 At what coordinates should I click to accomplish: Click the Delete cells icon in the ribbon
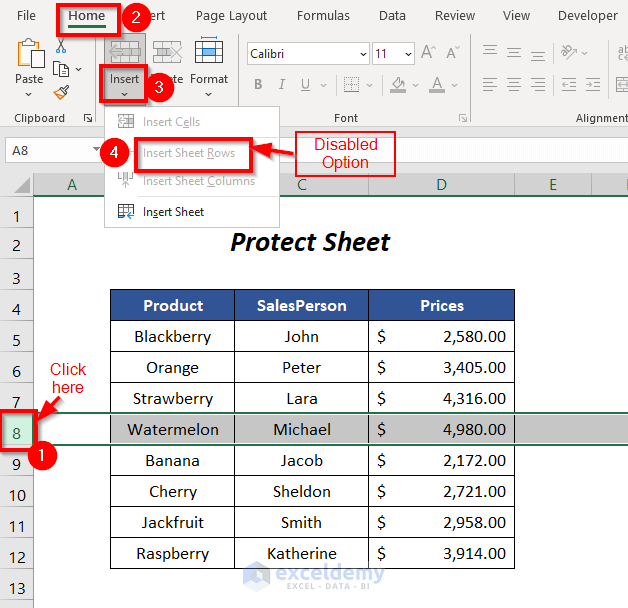(x=167, y=52)
